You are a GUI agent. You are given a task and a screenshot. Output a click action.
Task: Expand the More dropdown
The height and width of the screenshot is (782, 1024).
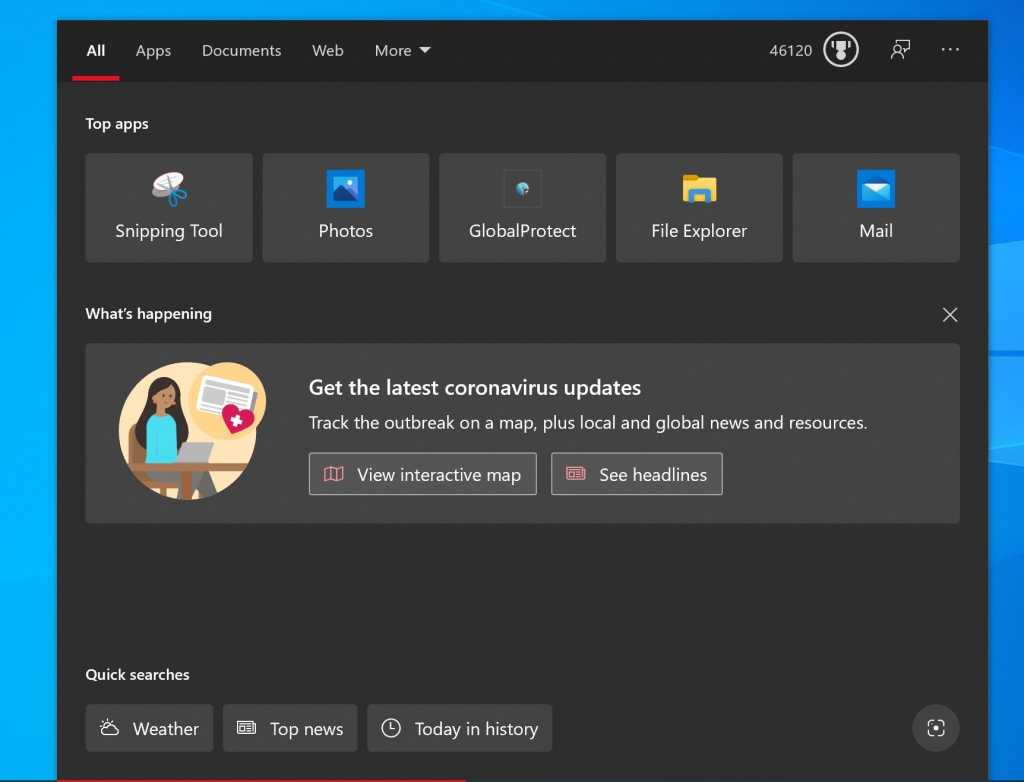tap(402, 51)
